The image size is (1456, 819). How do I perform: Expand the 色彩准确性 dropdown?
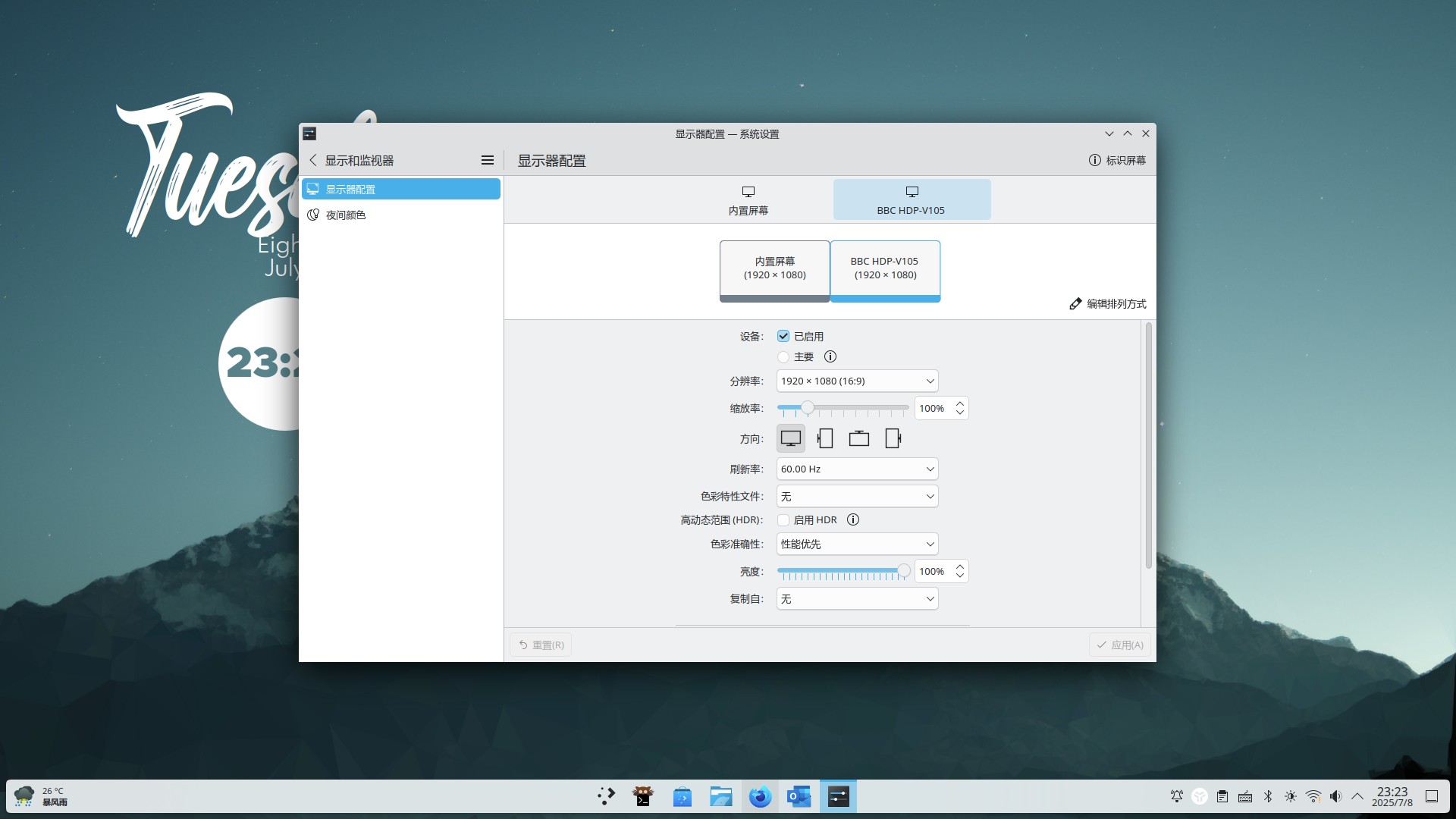coord(857,544)
